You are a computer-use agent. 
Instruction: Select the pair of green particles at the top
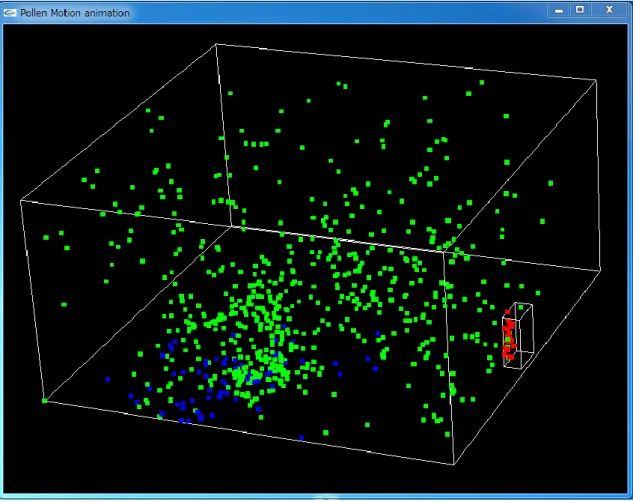342,85
